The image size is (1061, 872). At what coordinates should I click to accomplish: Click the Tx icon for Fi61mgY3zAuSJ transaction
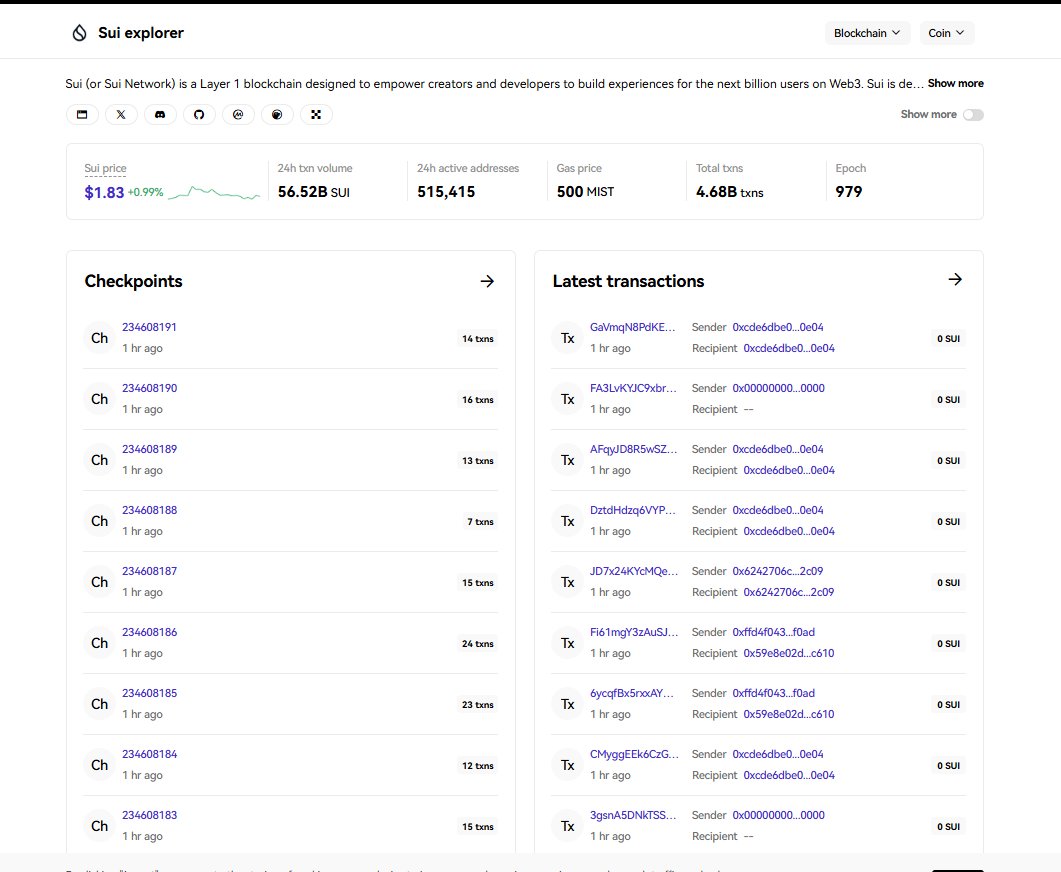[568, 643]
